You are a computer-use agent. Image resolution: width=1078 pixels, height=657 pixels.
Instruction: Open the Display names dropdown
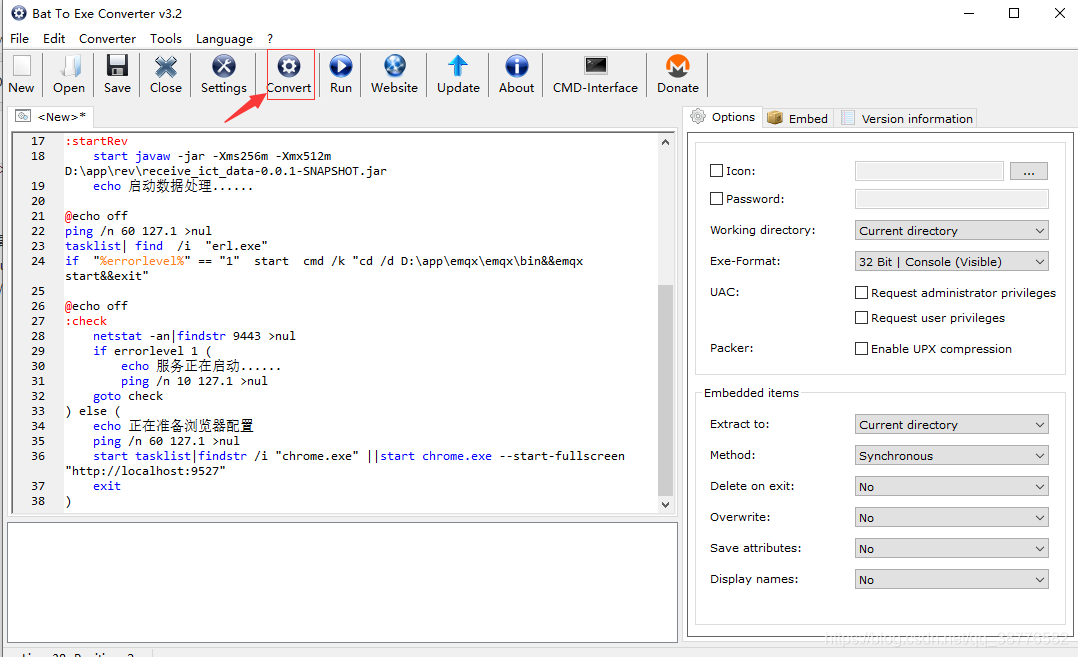coord(952,579)
